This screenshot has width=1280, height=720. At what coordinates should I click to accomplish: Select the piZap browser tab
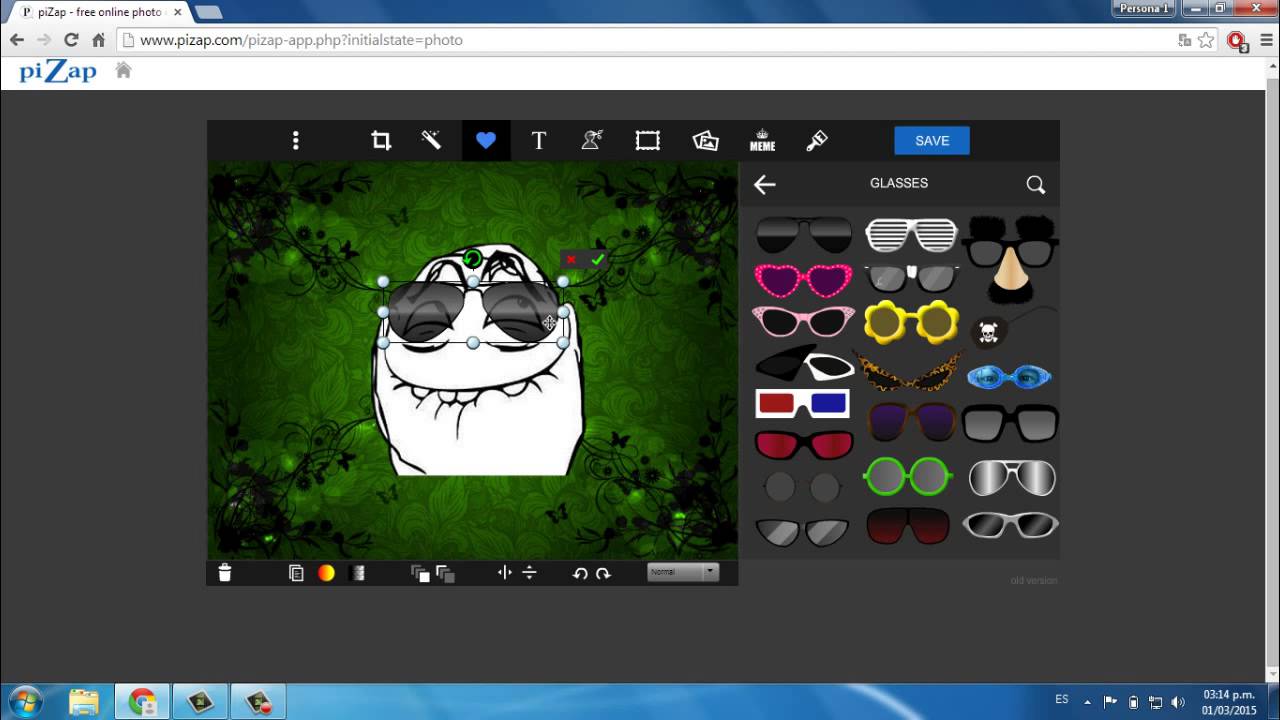[x=100, y=12]
